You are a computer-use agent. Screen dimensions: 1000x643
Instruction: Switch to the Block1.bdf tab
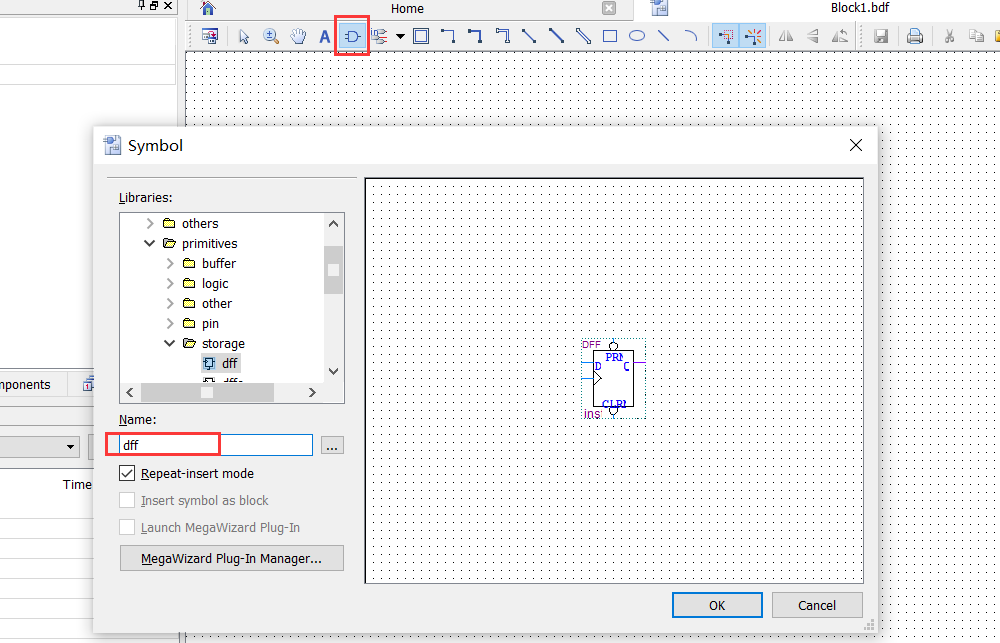[x=859, y=8]
